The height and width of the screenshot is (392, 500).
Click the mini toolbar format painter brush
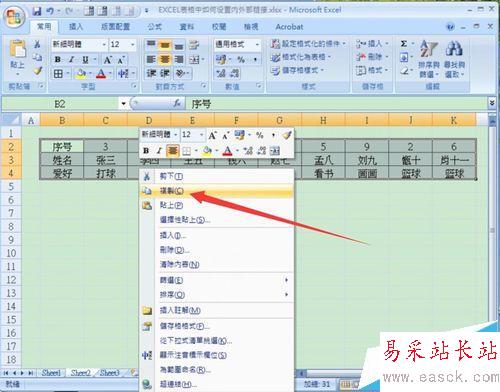[x=286, y=135]
